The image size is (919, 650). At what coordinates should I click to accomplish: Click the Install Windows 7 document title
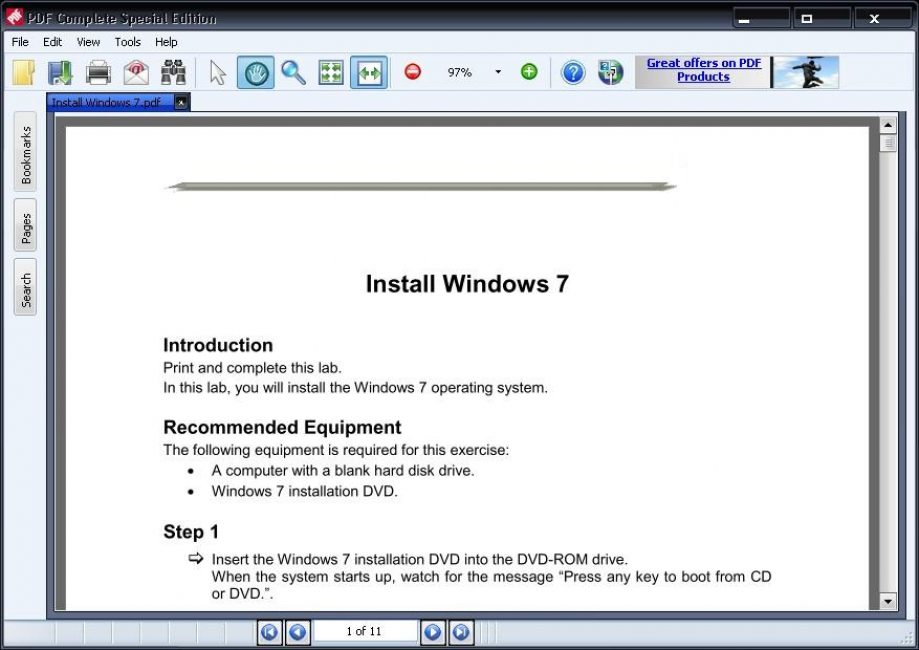[x=467, y=284]
